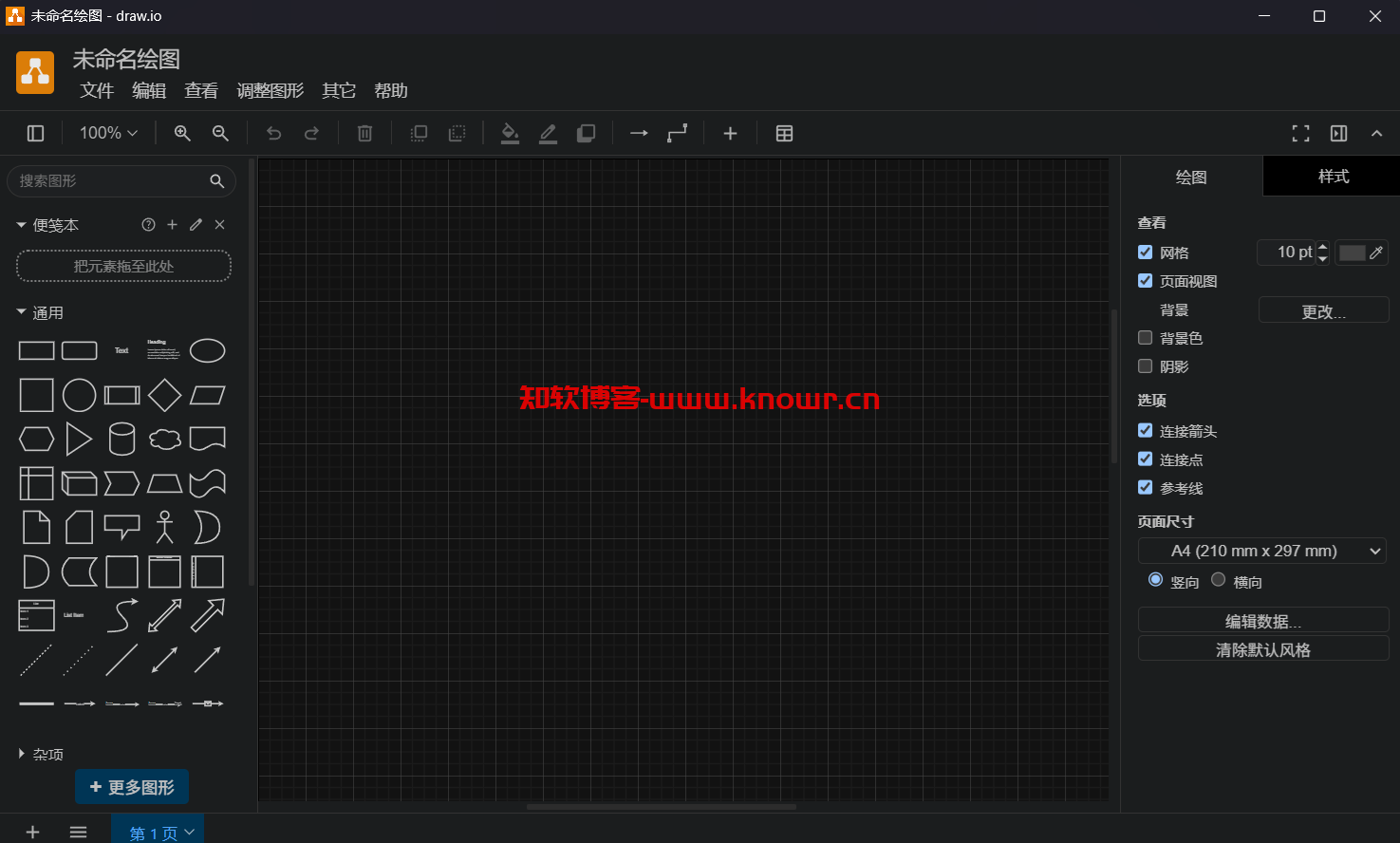The image size is (1400, 843).
Task: Uncheck the 网格 grid checkbox
Action: click(1145, 253)
